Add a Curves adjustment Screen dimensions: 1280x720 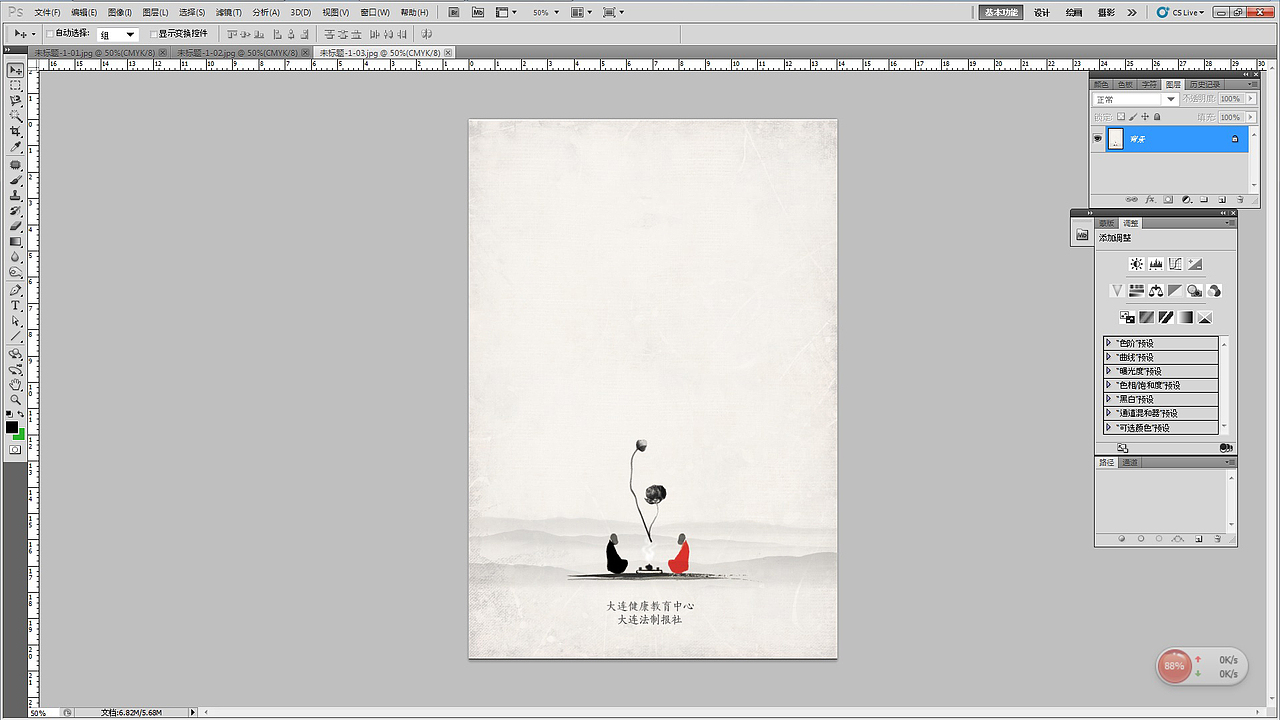click(1175, 264)
